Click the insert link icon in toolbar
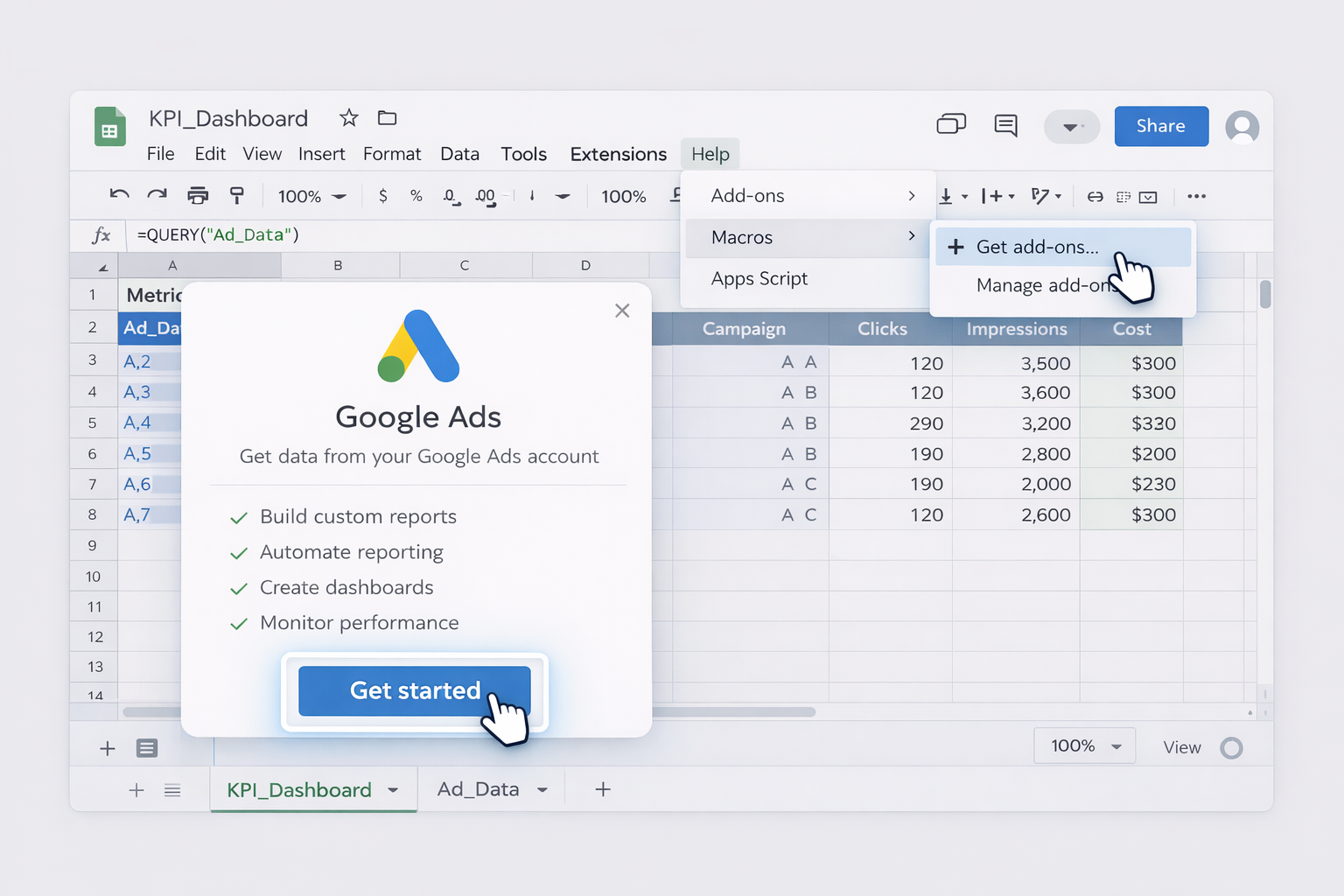Image resolution: width=1344 pixels, height=896 pixels. (1095, 197)
